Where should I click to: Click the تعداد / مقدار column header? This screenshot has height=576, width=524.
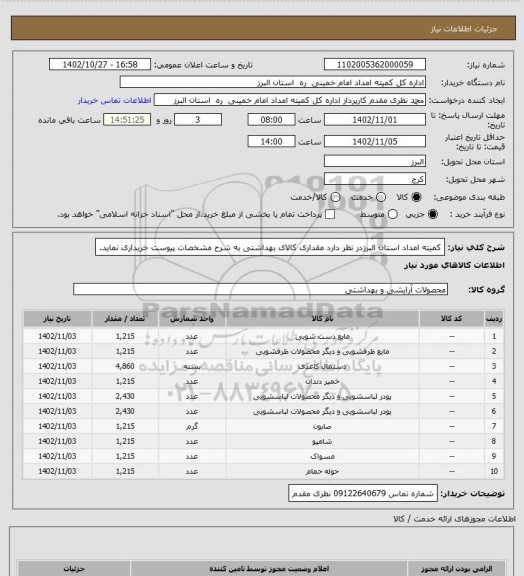(x=125, y=318)
